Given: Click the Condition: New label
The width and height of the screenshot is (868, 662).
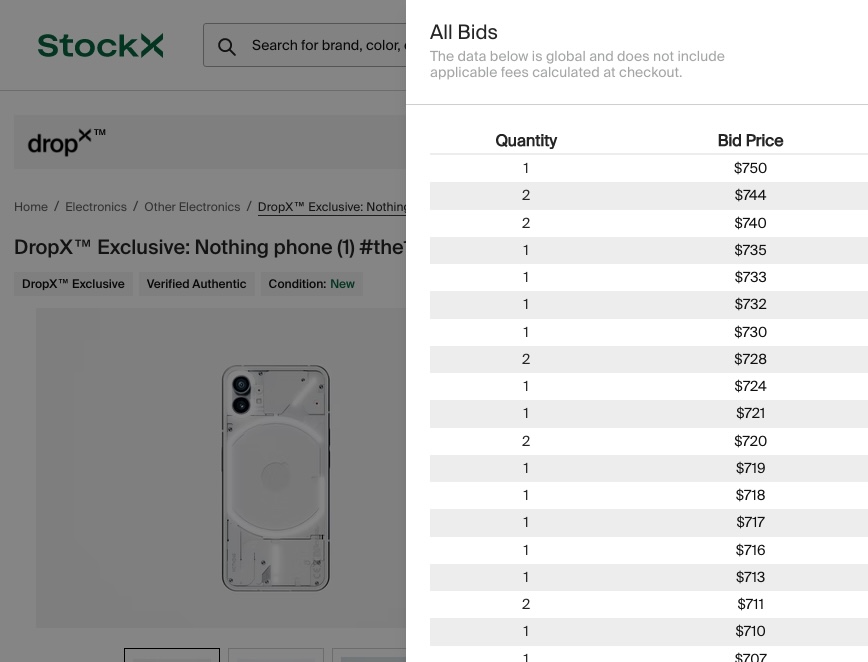Looking at the screenshot, I should 311,284.
